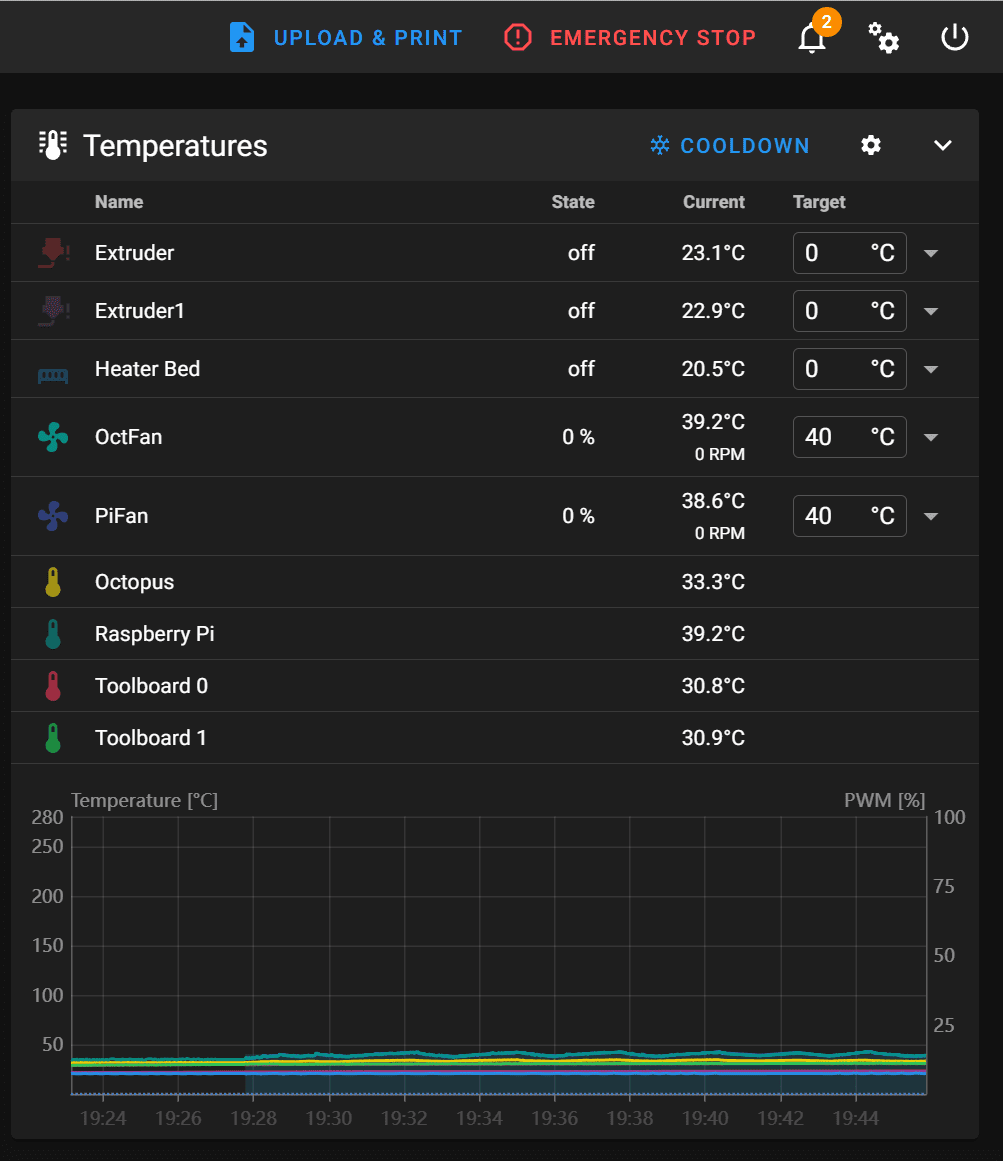
Task: Click the Octopus sensor name
Action: tap(134, 583)
